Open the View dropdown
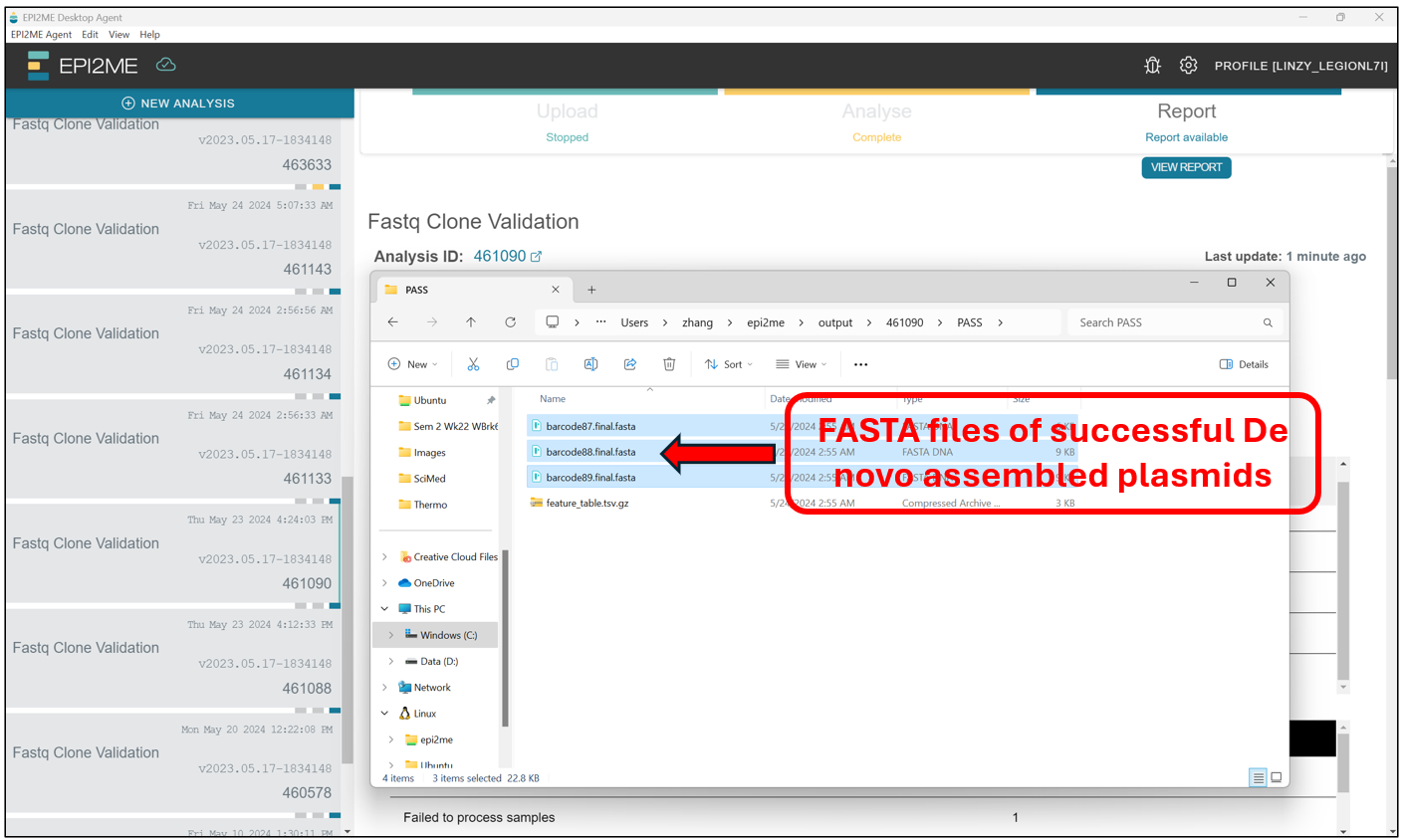Viewport: 1401px width, 840px height. tap(802, 364)
